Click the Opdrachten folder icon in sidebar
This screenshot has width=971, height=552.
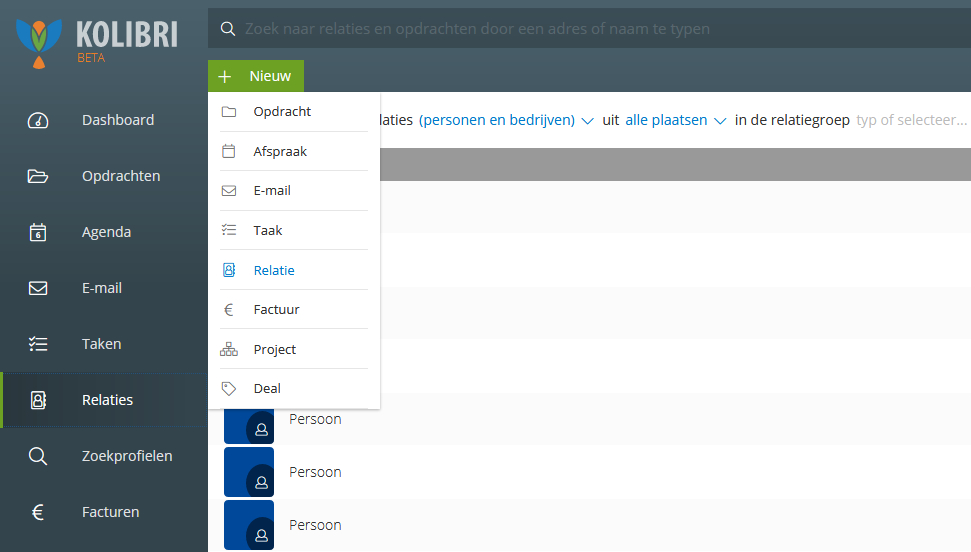click(38, 177)
